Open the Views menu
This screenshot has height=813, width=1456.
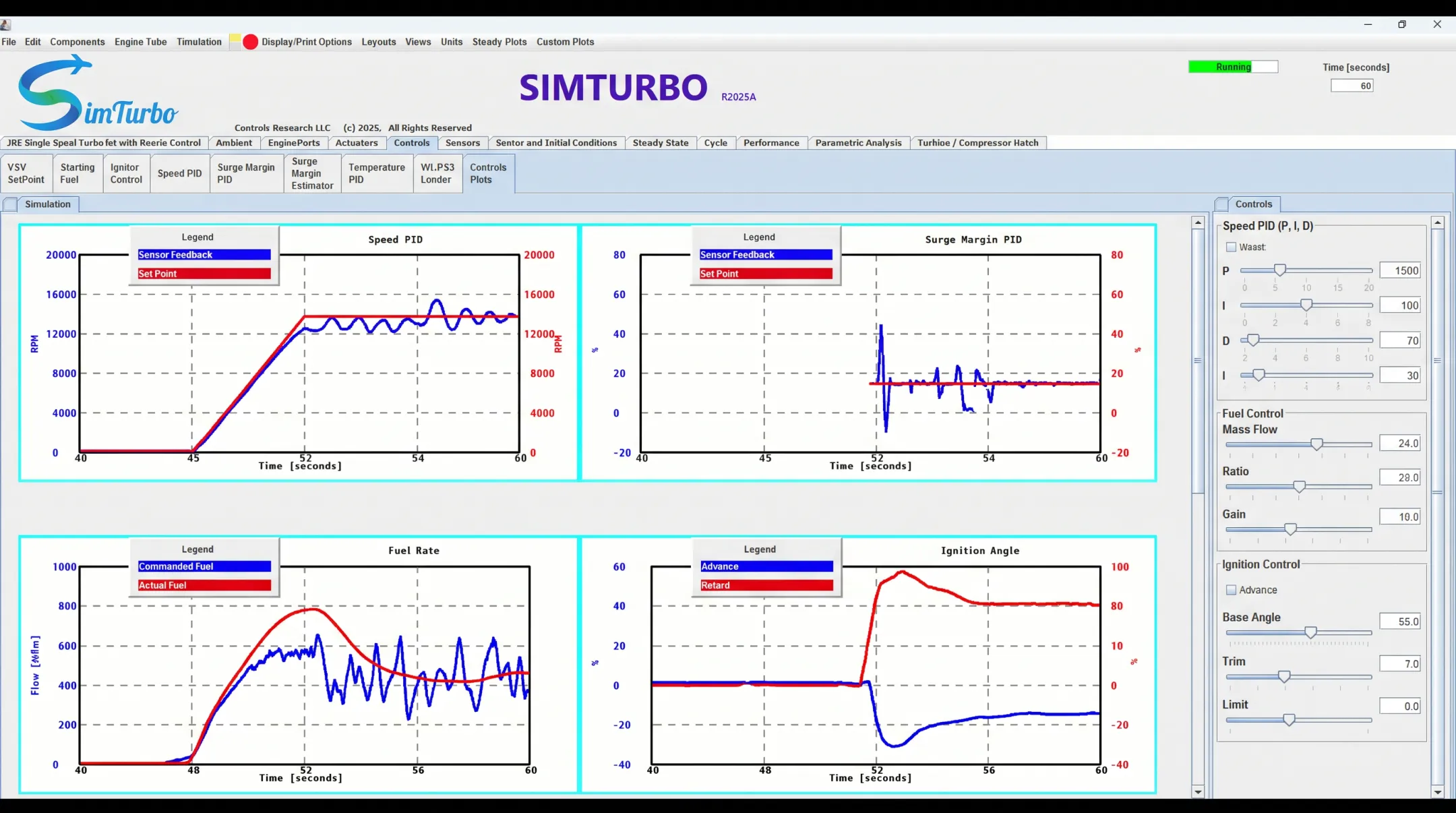[418, 42]
